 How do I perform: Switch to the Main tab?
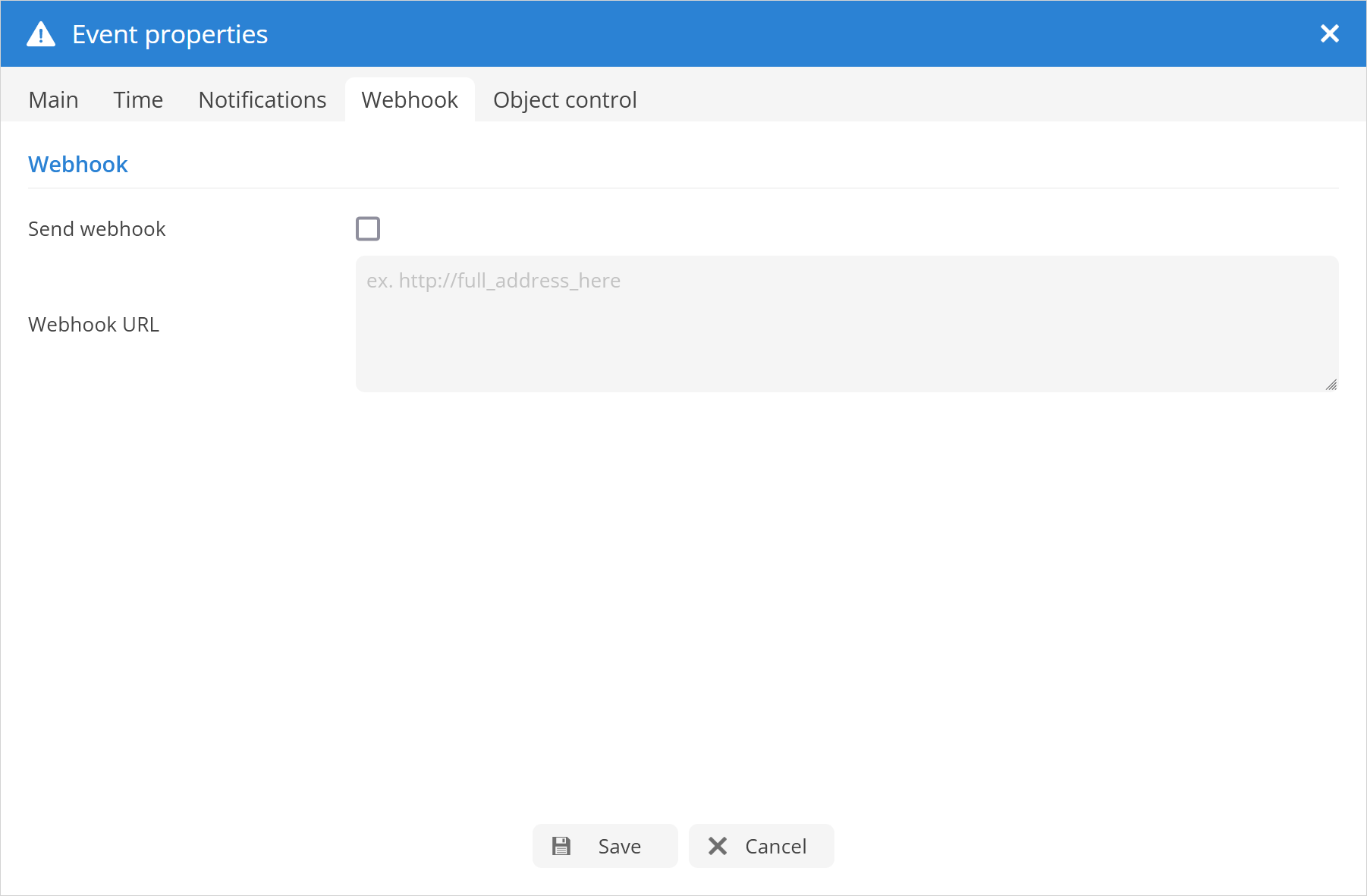click(x=53, y=99)
